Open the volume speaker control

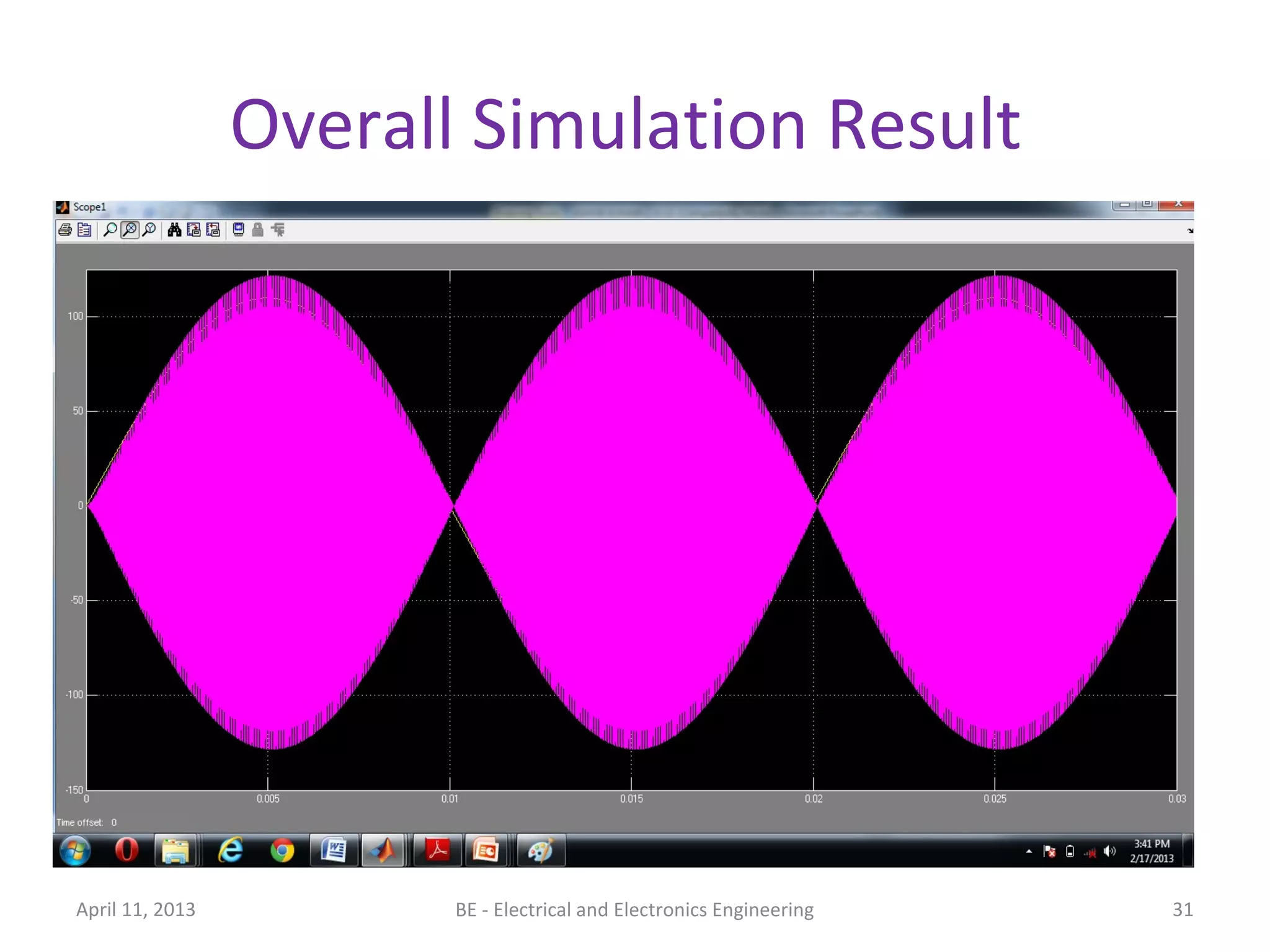[x=1110, y=852]
